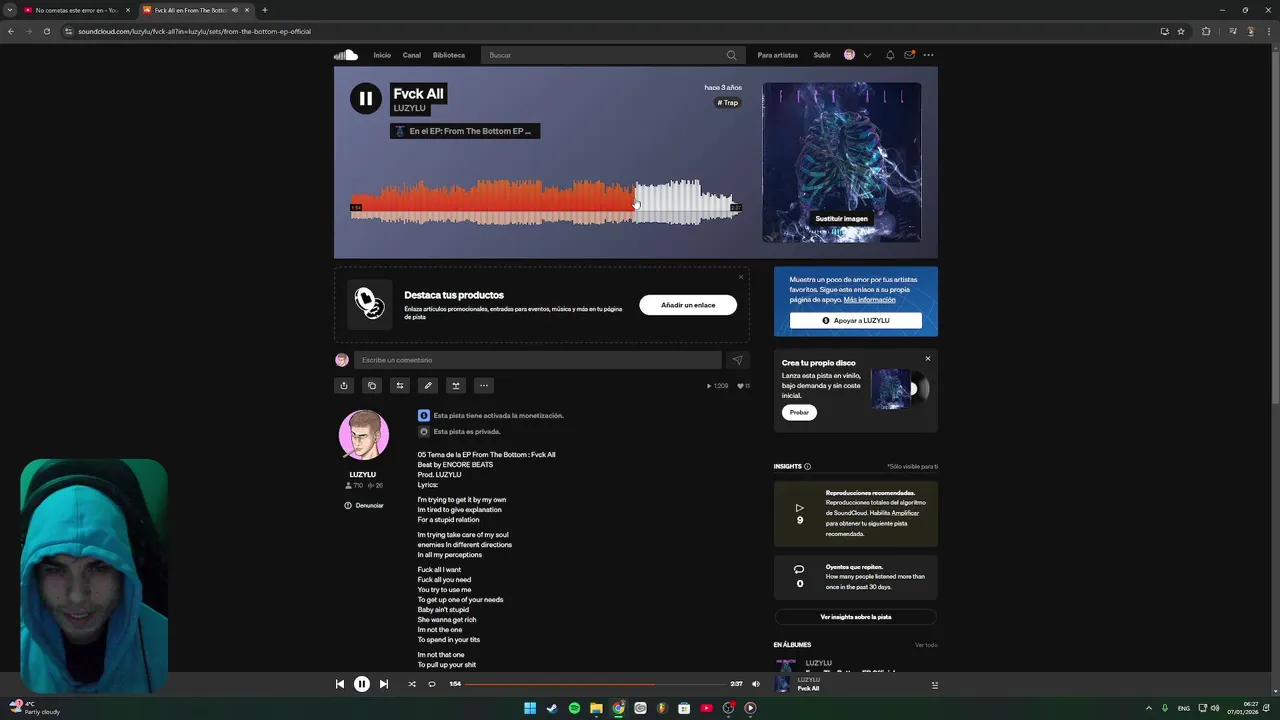1280x720 pixels.
Task: Open Chrome's three-dot menu
Action: 1268,31
